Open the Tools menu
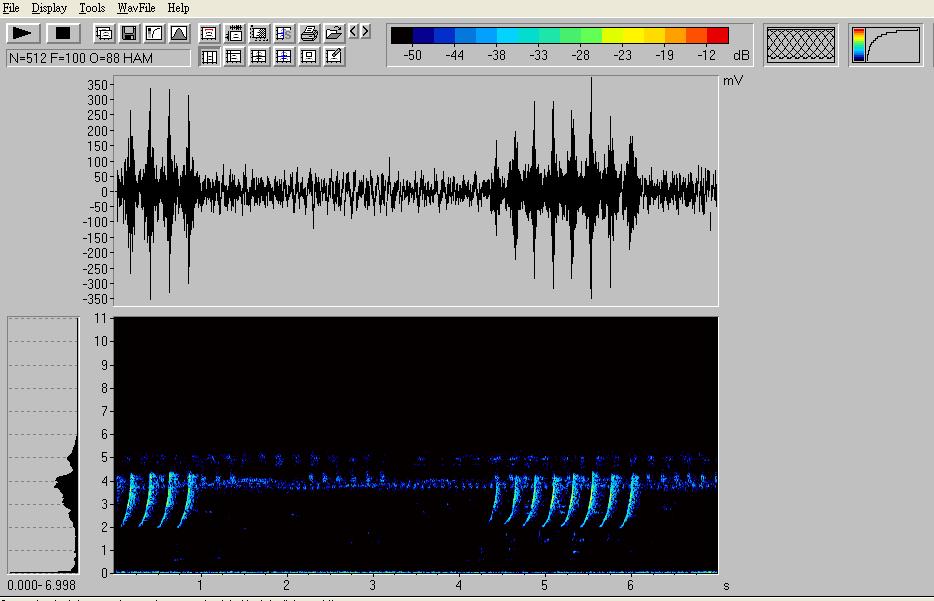 pyautogui.click(x=91, y=8)
